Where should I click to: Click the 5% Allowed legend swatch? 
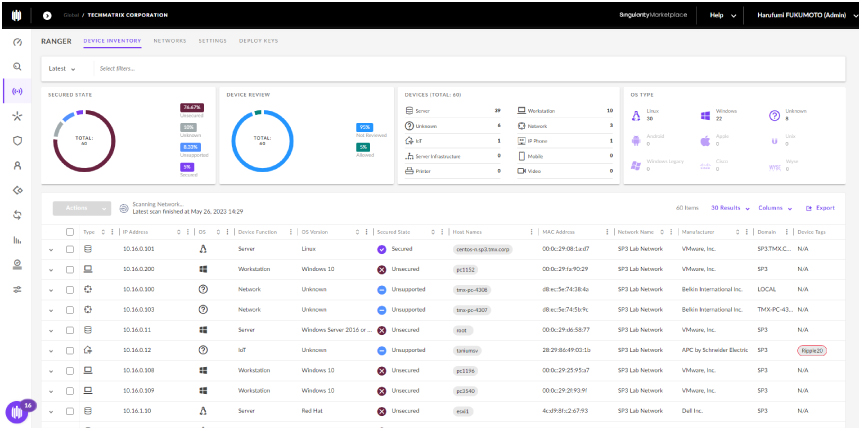point(363,147)
